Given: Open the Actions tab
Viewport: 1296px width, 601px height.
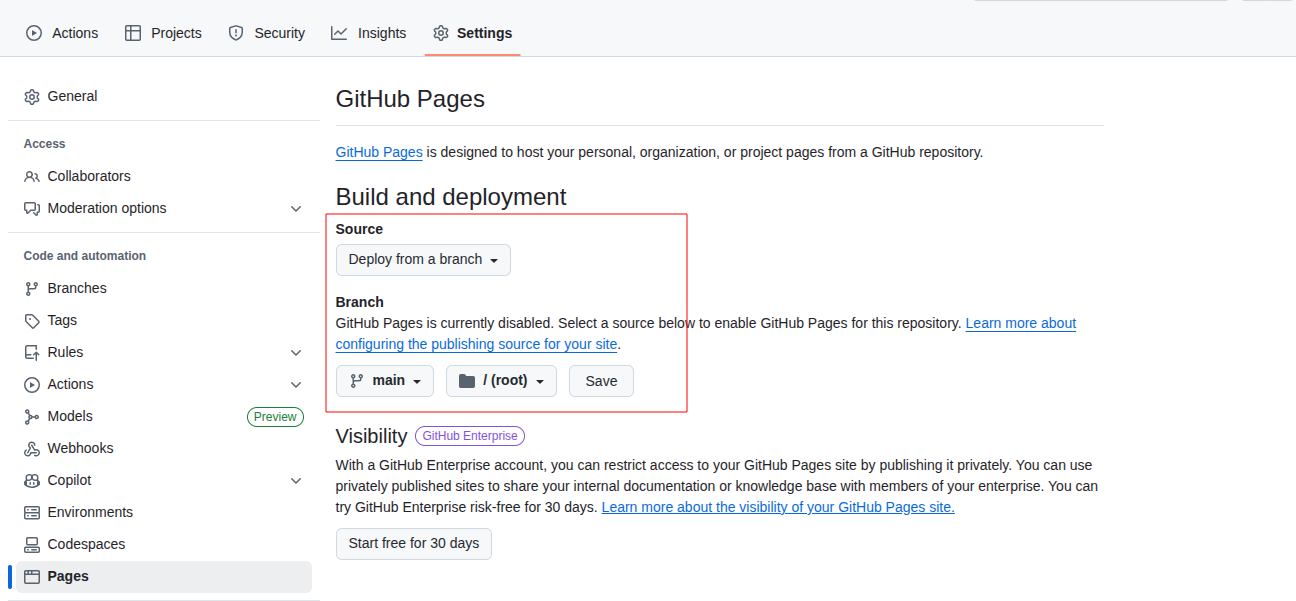Looking at the screenshot, I should pos(62,33).
